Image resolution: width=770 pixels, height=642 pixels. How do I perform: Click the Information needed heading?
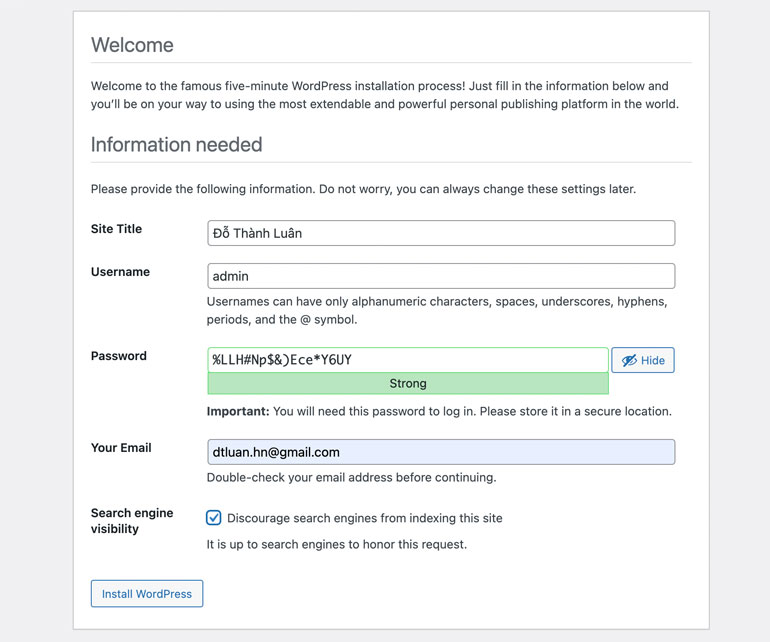pyautogui.click(x=176, y=144)
